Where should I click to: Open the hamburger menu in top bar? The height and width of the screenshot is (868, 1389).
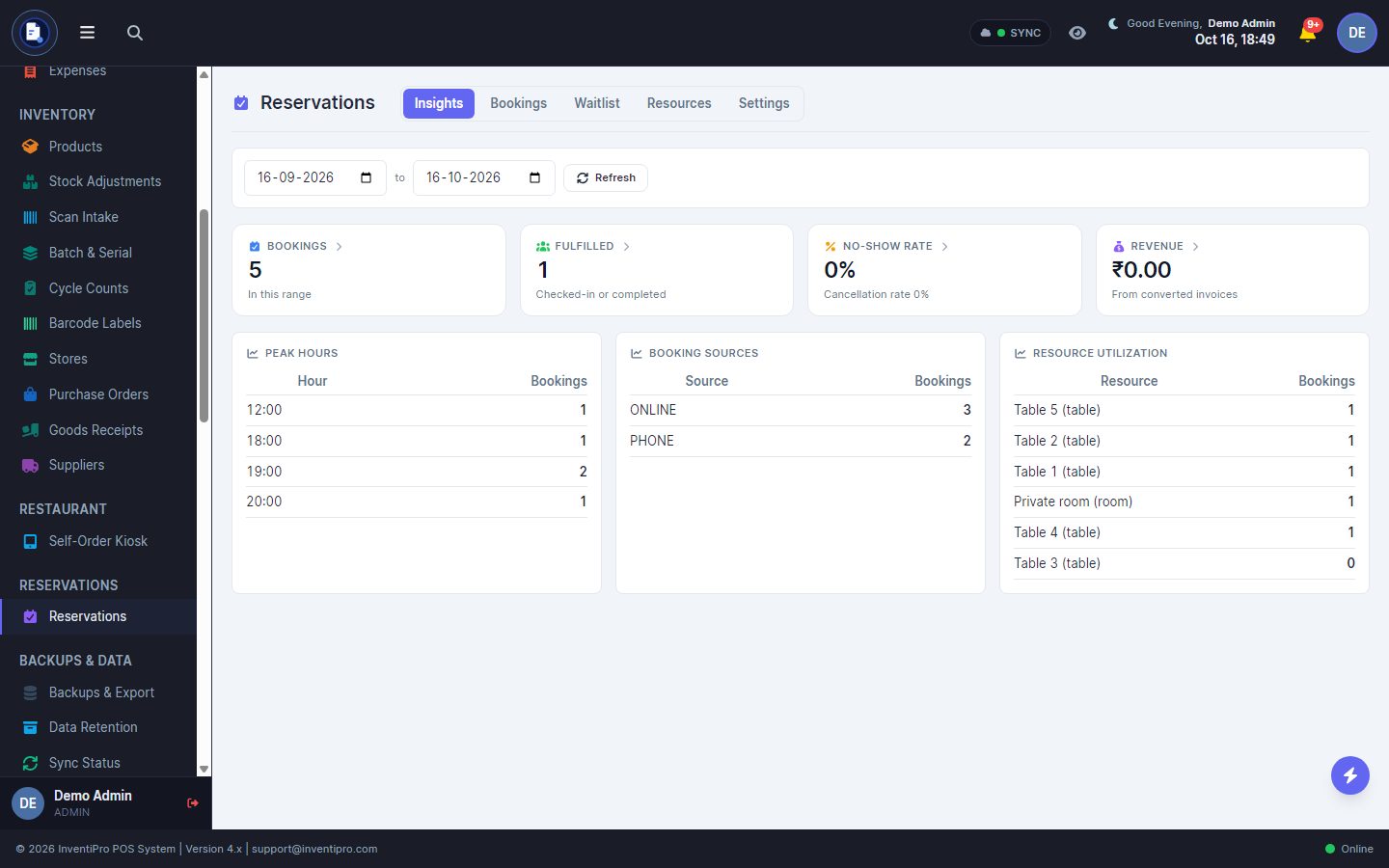87,33
